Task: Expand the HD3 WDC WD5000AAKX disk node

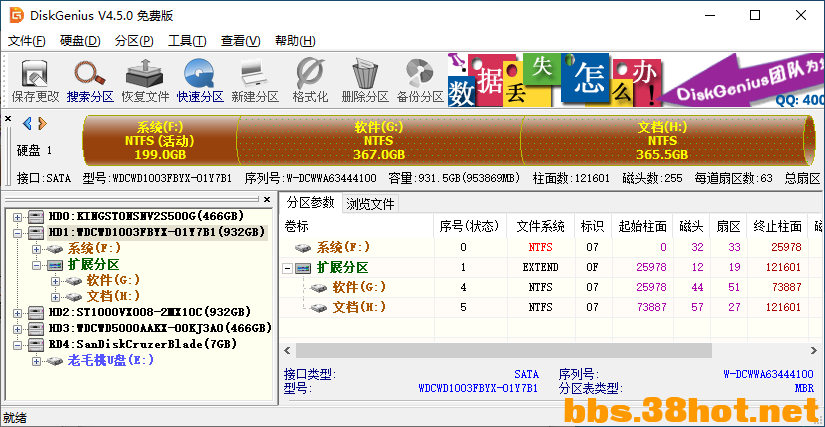Action: click(18, 329)
